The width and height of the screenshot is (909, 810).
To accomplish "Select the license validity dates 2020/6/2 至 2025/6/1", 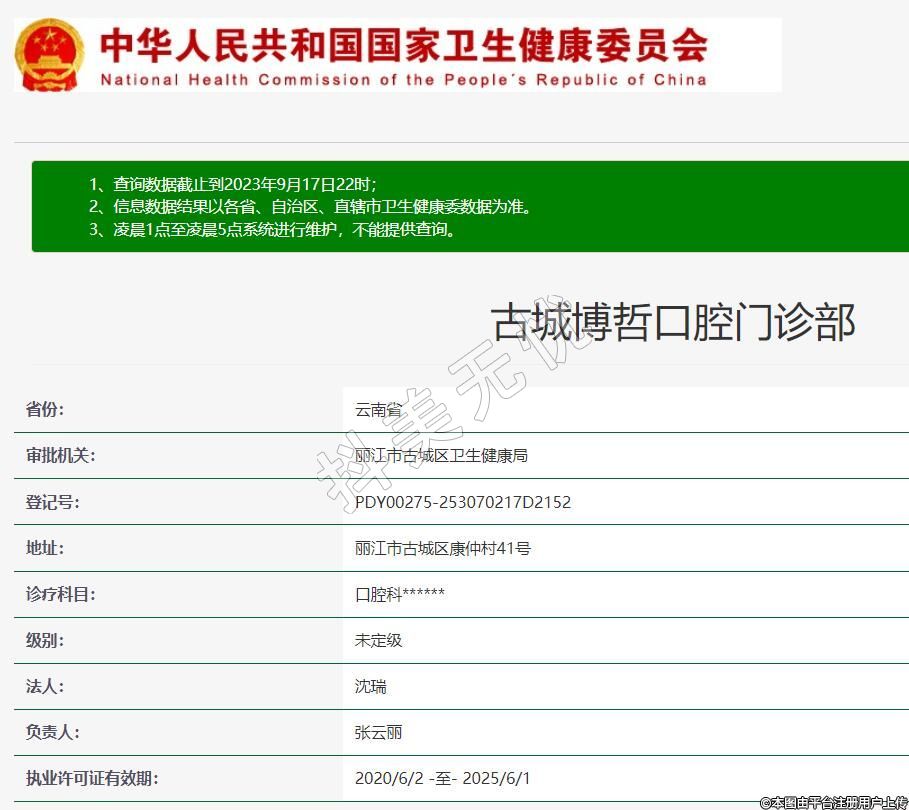I will [x=442, y=778].
